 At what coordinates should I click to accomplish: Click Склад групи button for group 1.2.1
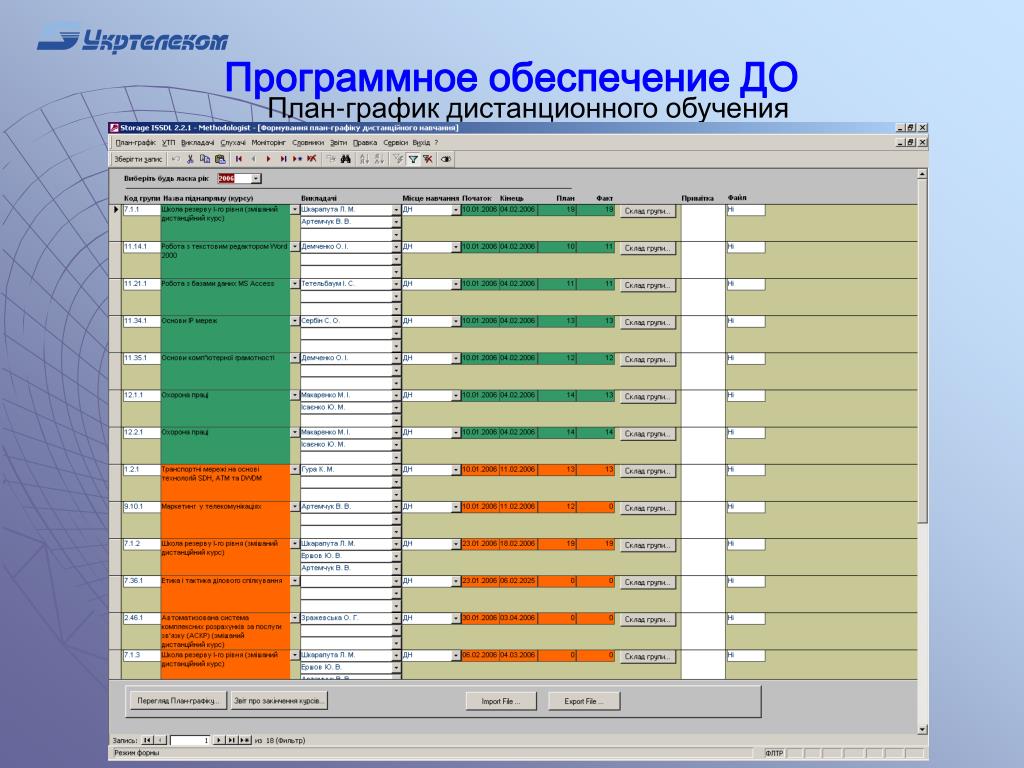[647, 471]
